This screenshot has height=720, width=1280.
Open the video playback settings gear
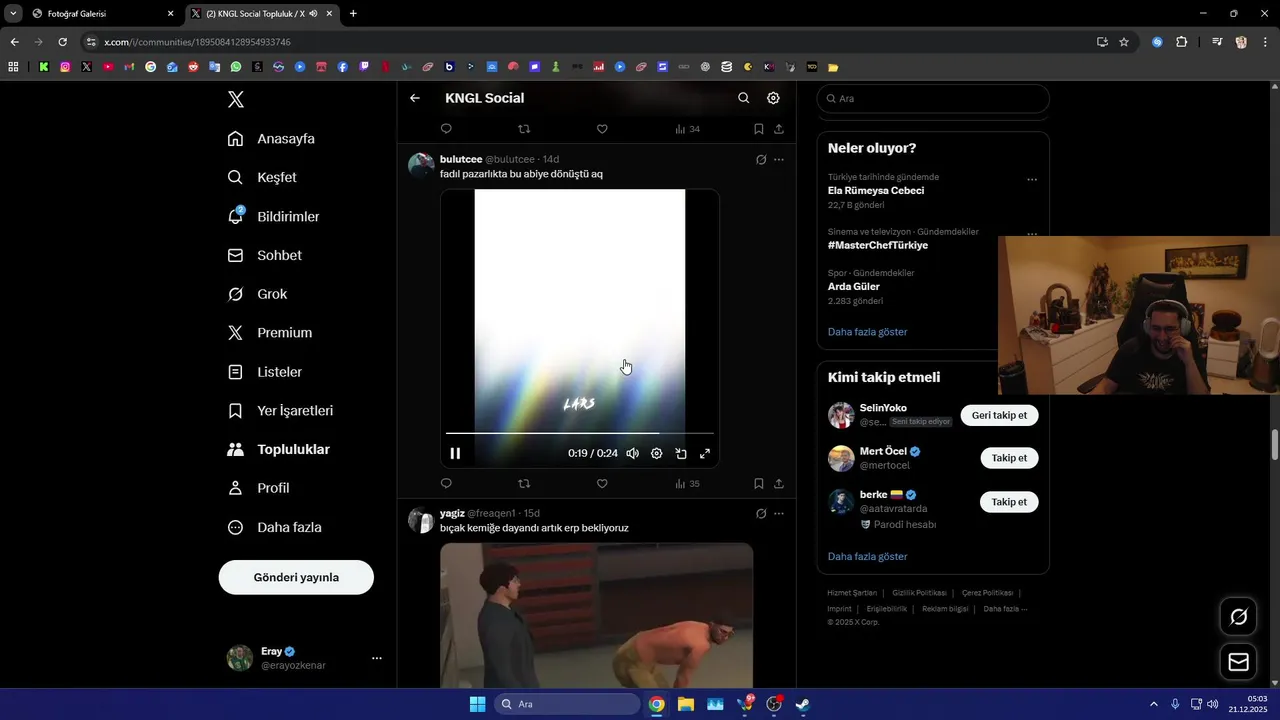(x=656, y=453)
